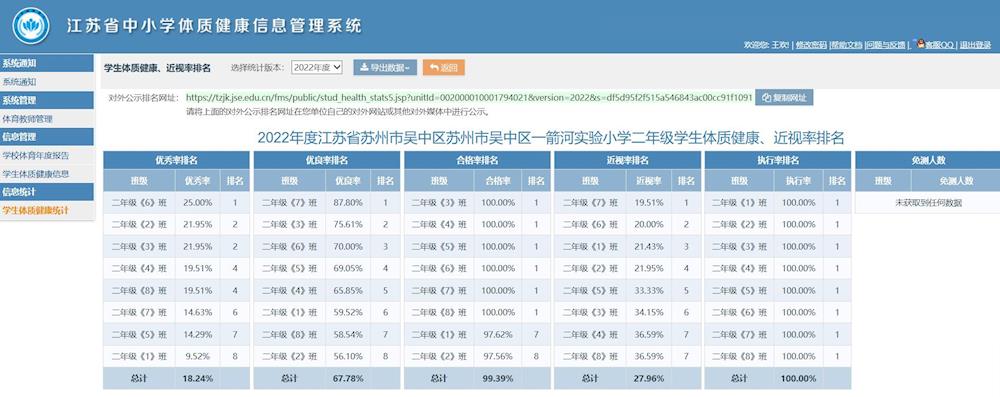Click the 优秀率排名 table header

click(176, 161)
